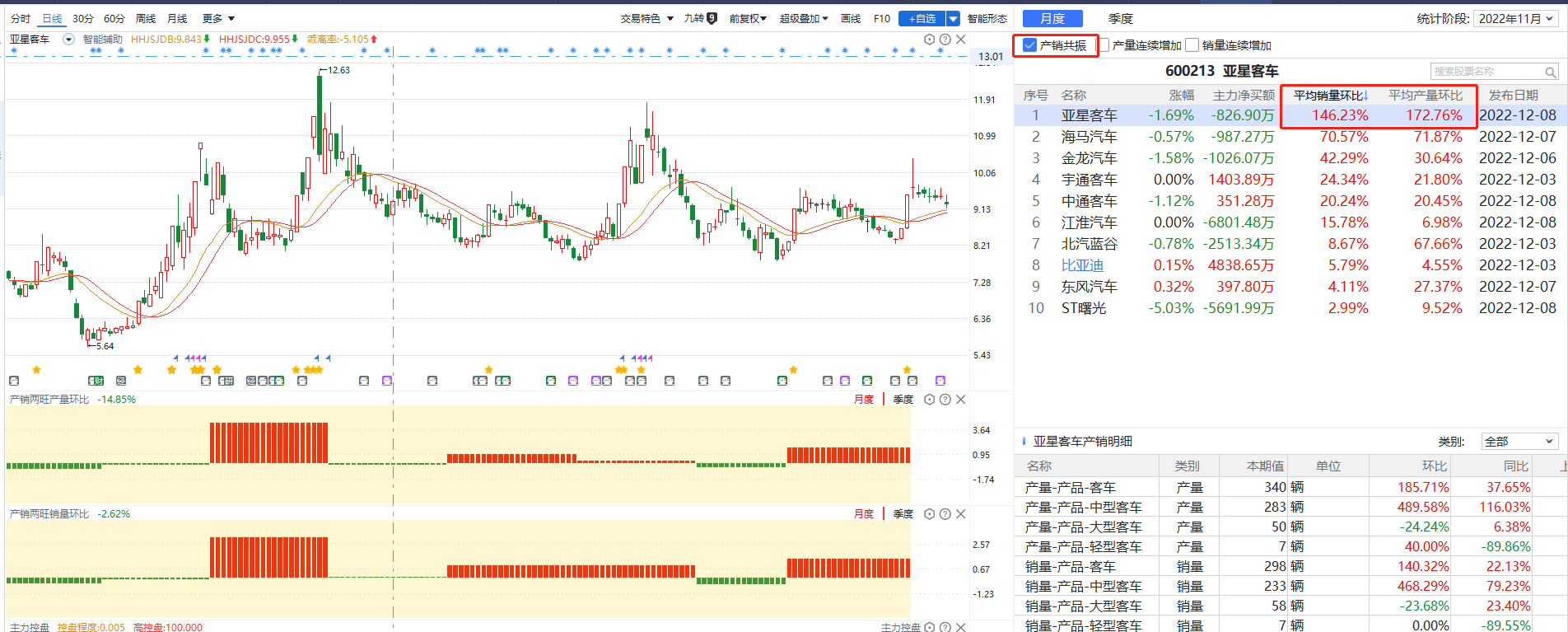Select the ST曙光 row
This screenshot has height=632, width=1568.
pos(1290,308)
